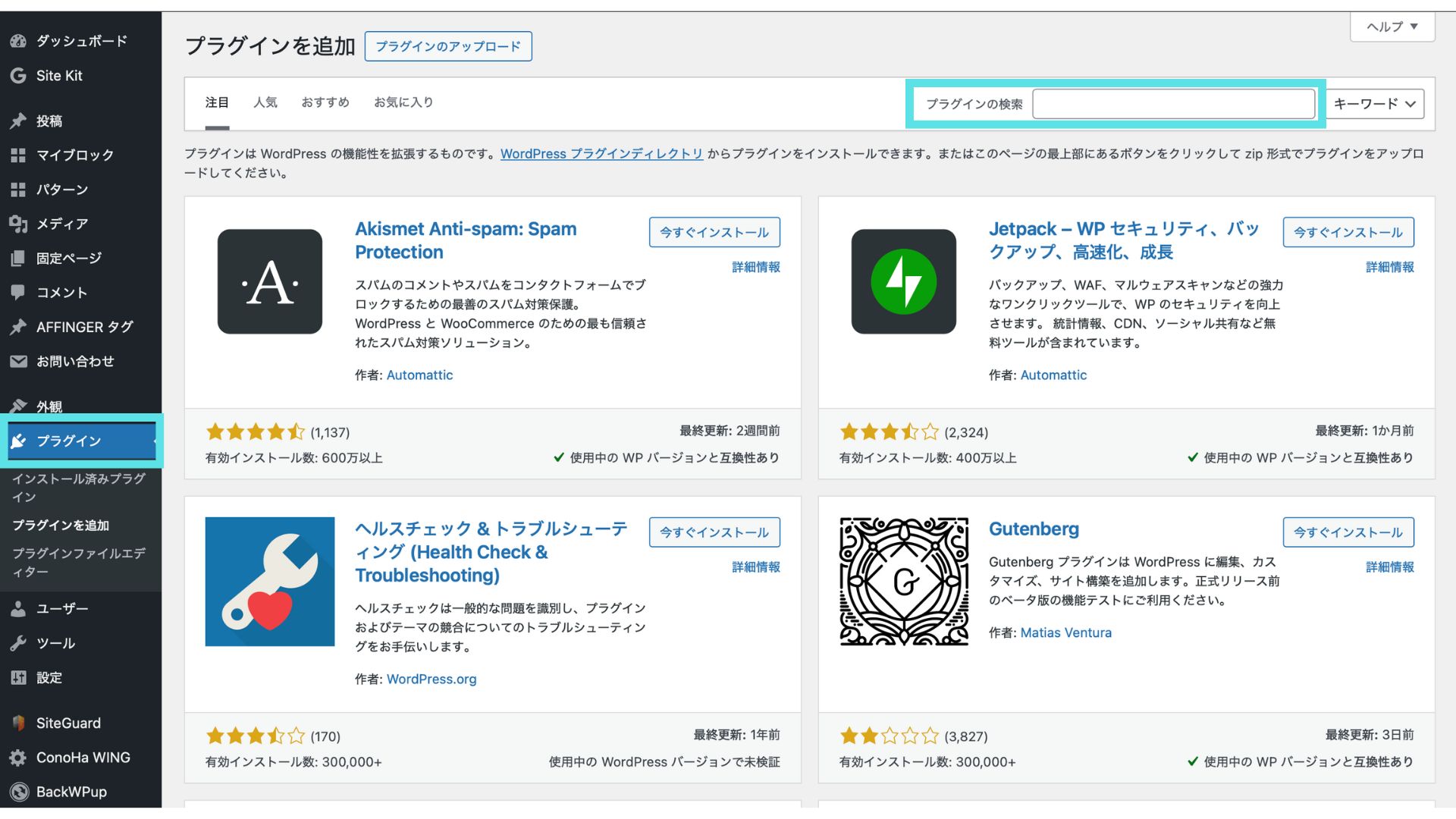The image size is (1456, 819).
Task: Install Akismet with 今すぐインストール
Action: [x=714, y=232]
